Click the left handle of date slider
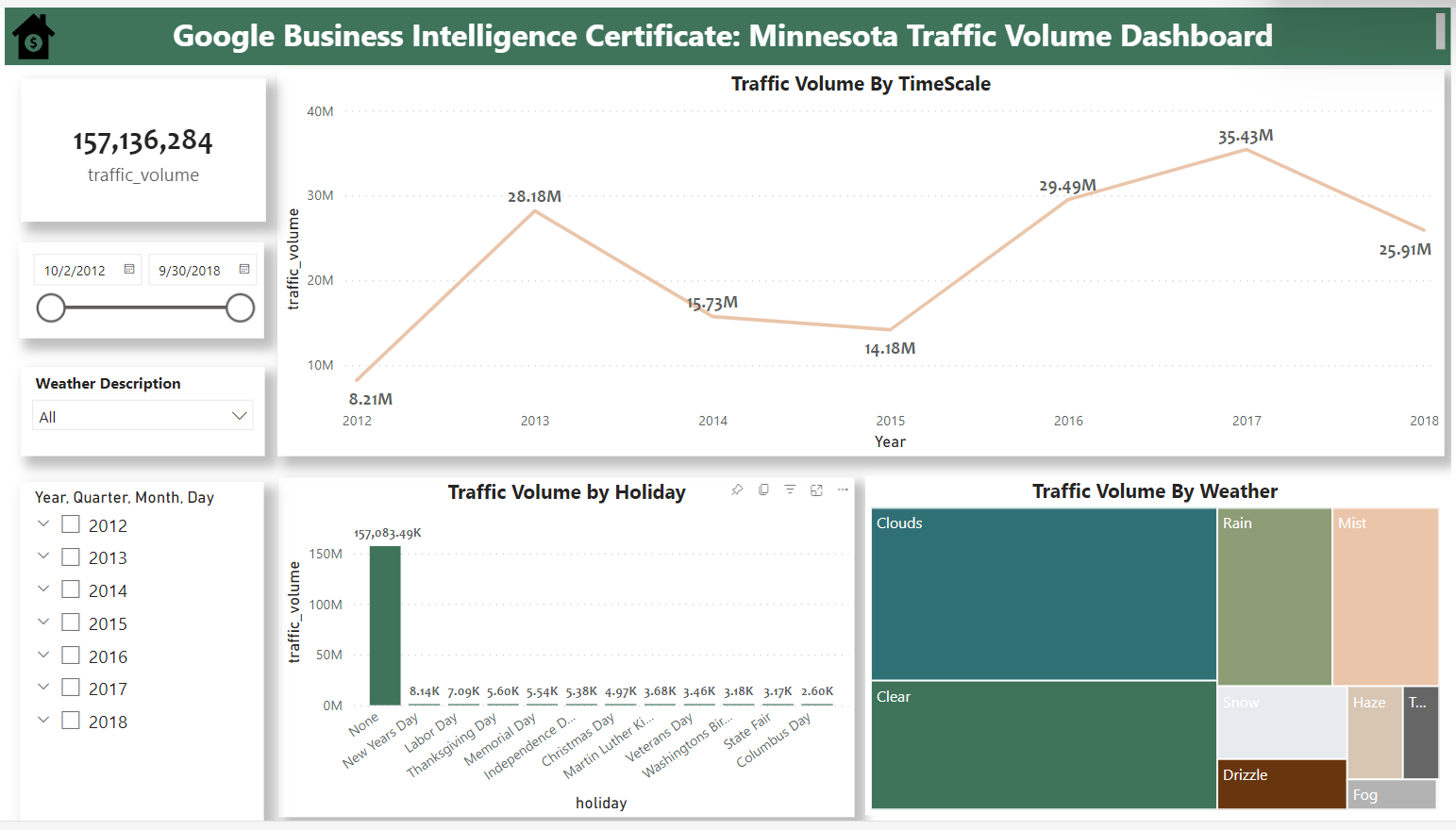This screenshot has height=830, width=1456. click(x=51, y=307)
